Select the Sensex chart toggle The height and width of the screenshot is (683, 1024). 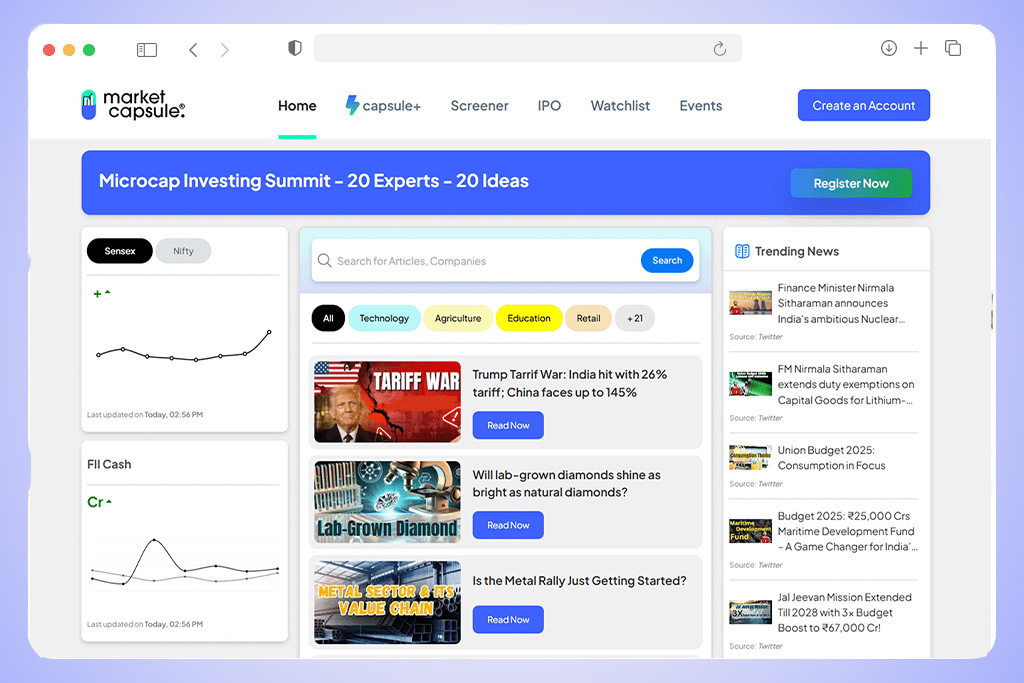pos(120,251)
